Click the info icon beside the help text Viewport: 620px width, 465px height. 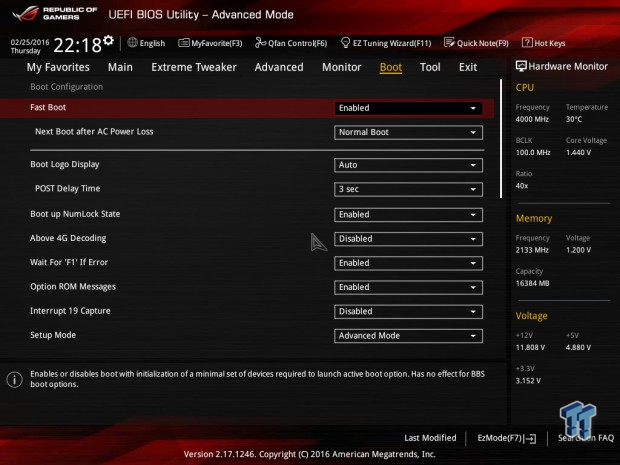point(14,380)
